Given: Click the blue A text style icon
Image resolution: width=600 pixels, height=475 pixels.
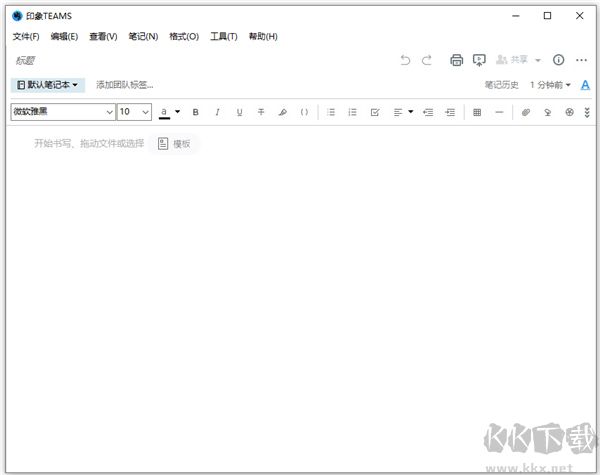Looking at the screenshot, I should tap(585, 85).
